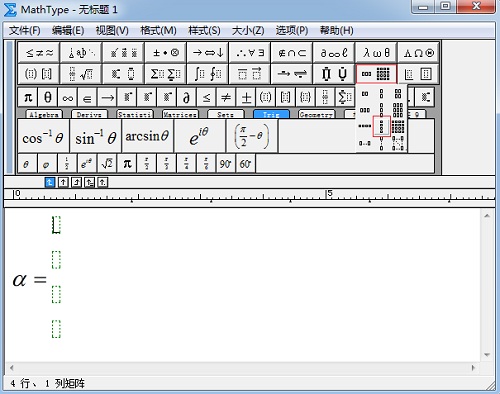Switch to the Algebra tab
500x394 pixels.
click(x=44, y=114)
